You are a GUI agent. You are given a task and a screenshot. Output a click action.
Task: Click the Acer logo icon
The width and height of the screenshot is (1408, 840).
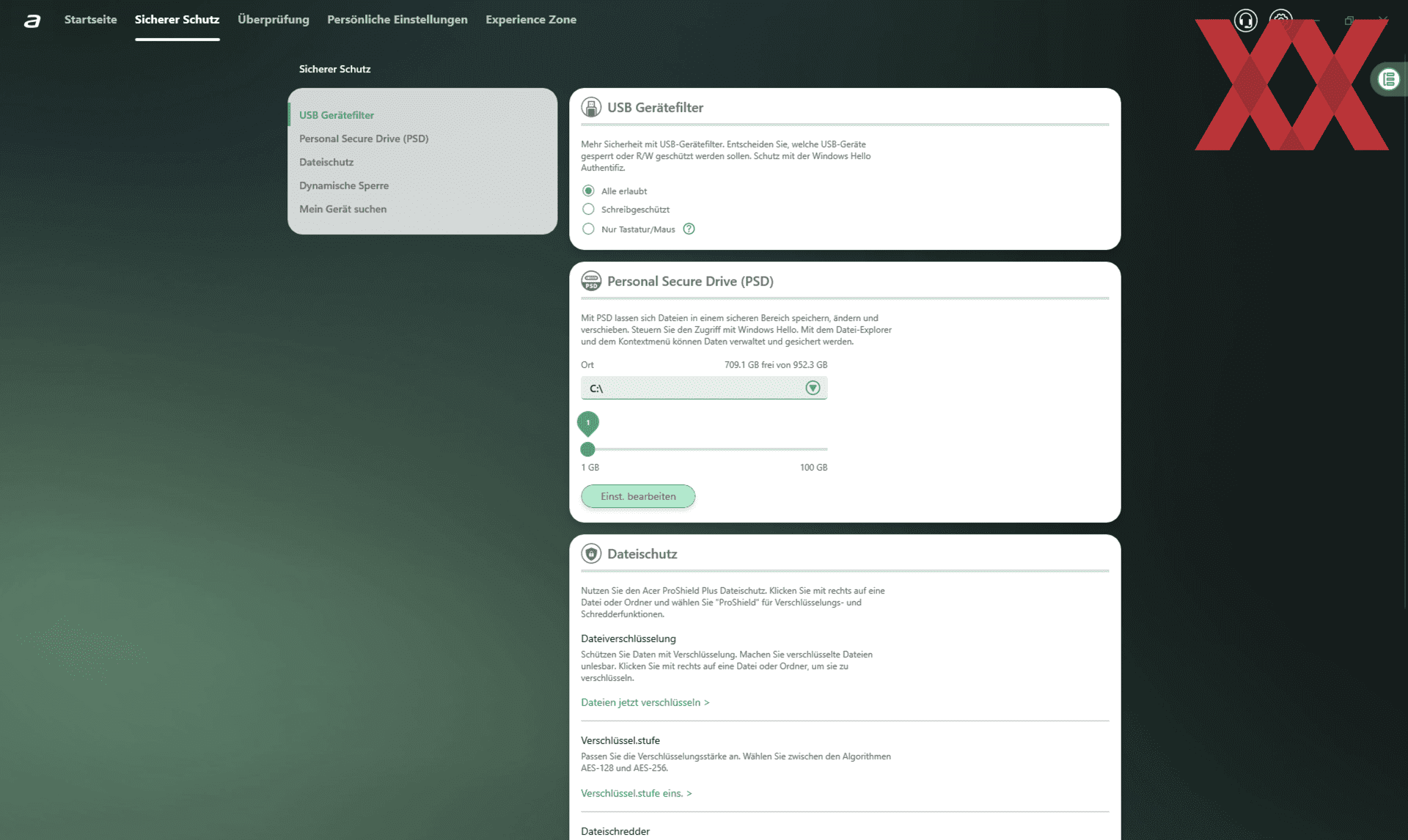(x=32, y=21)
